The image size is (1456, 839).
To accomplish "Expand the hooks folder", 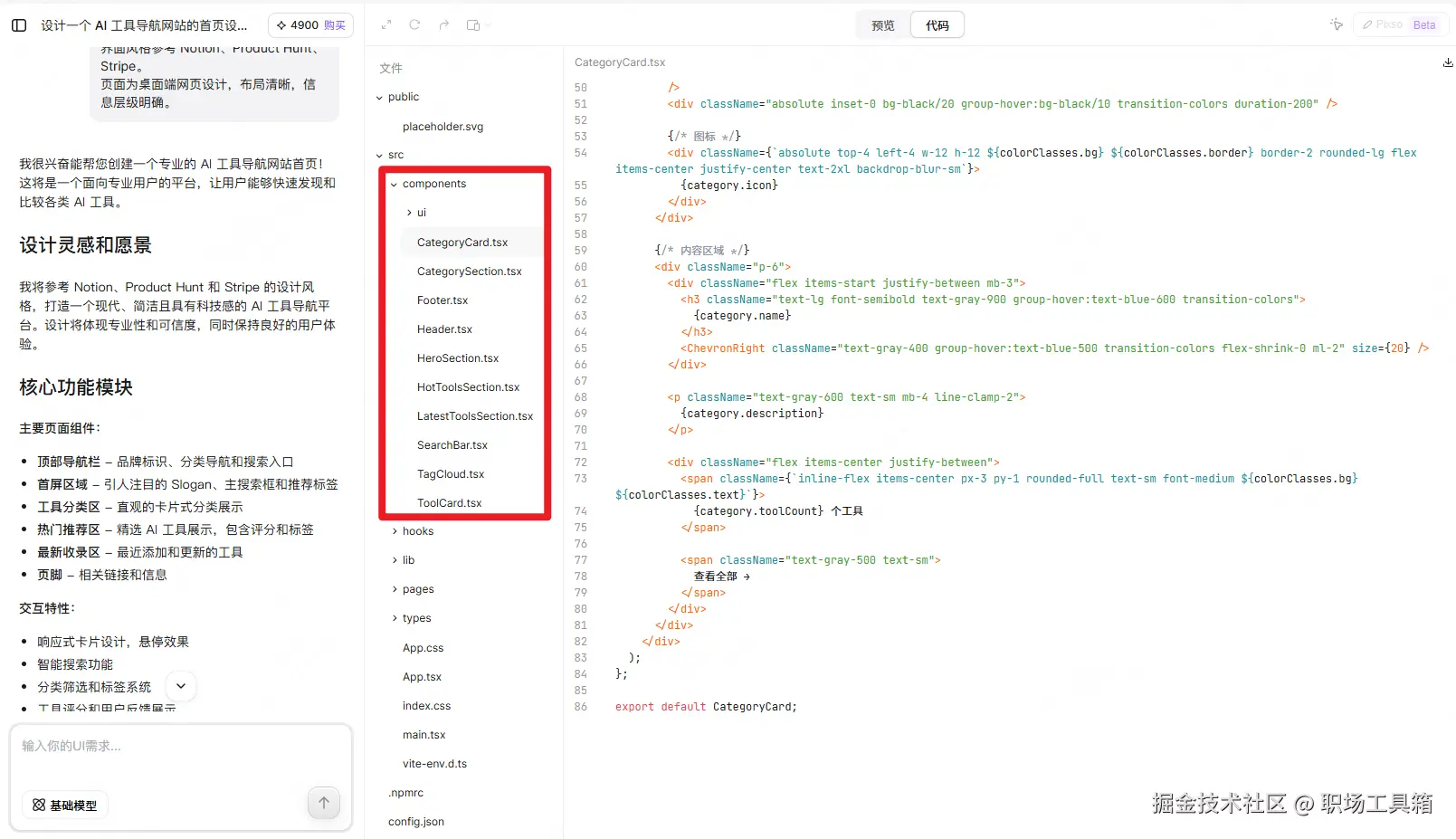I will pos(413,531).
